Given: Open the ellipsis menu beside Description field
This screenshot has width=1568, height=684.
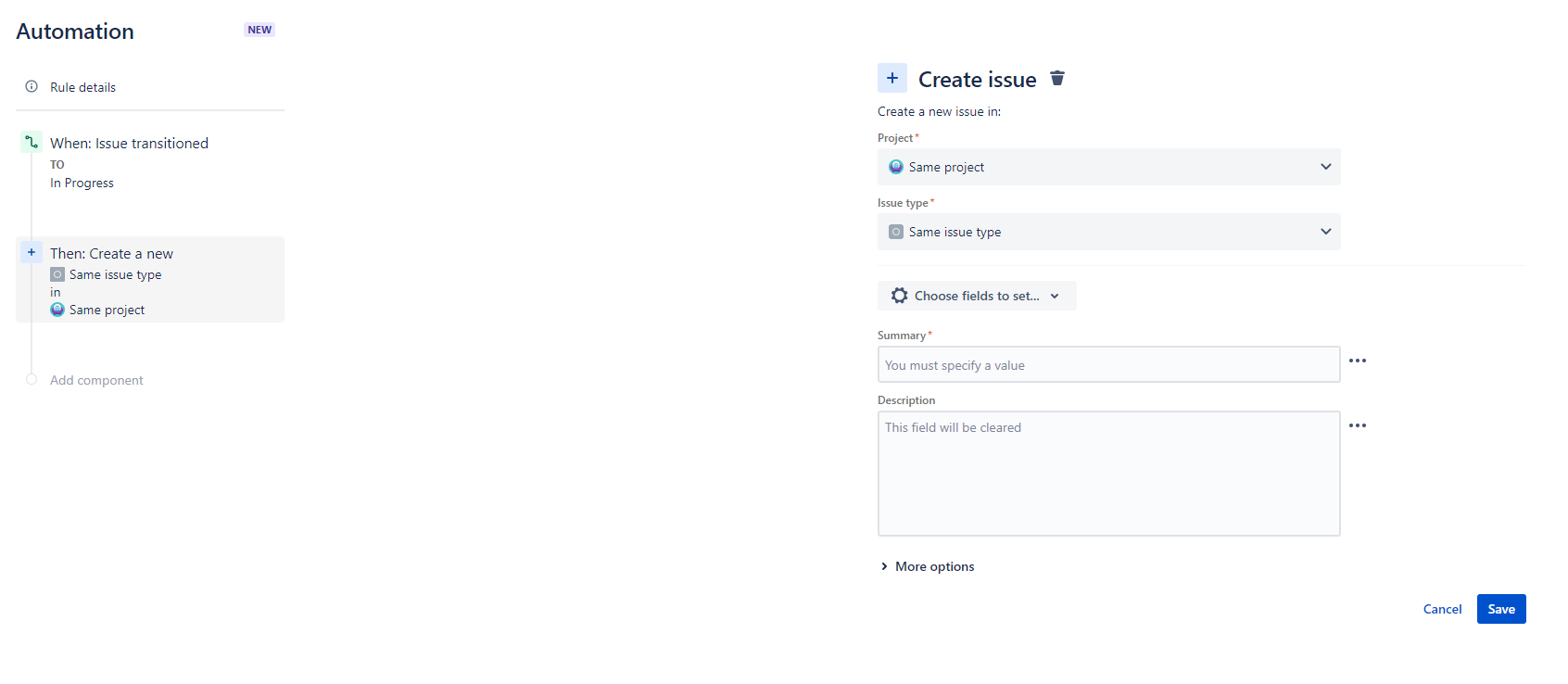Looking at the screenshot, I should (x=1359, y=425).
